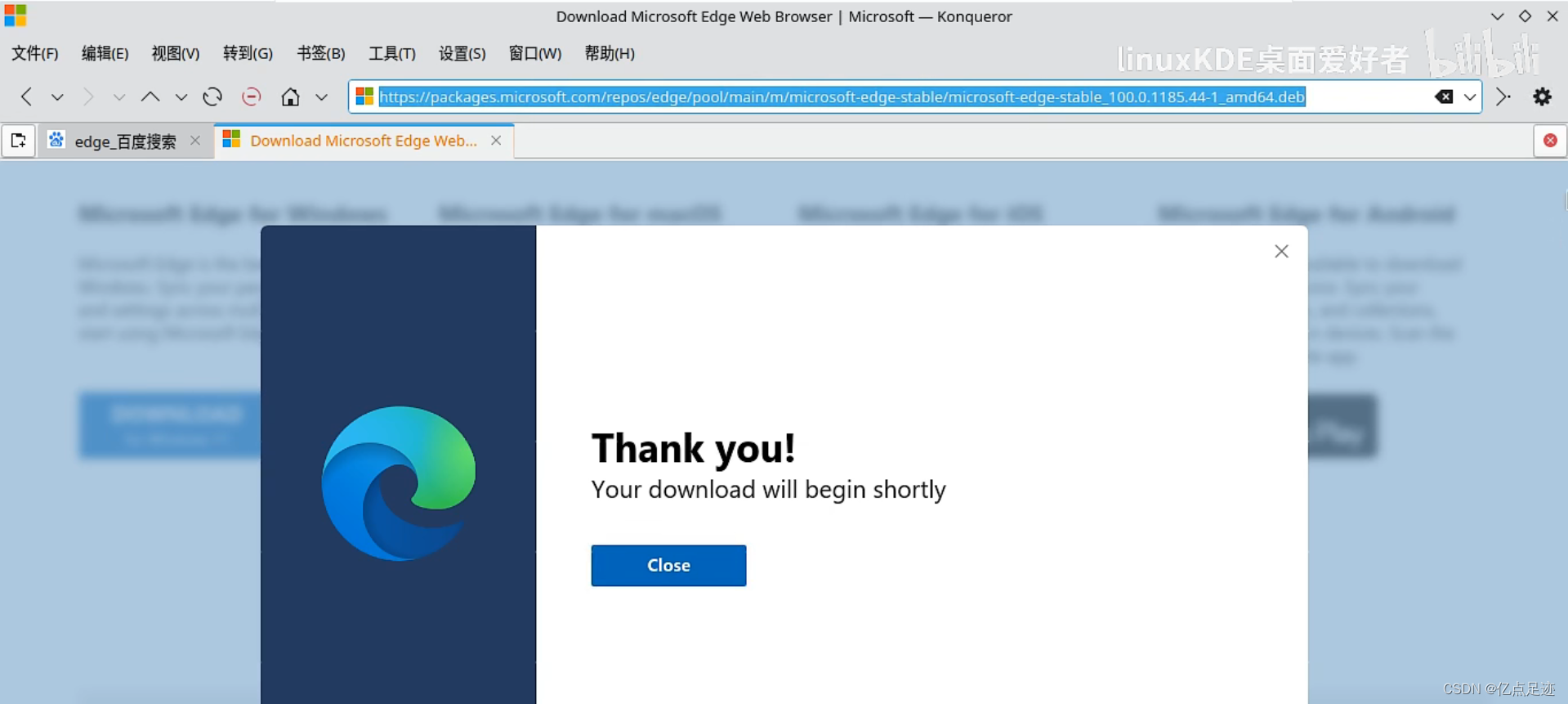Open back history dropdown arrow
The image size is (1568, 704).
click(57, 97)
